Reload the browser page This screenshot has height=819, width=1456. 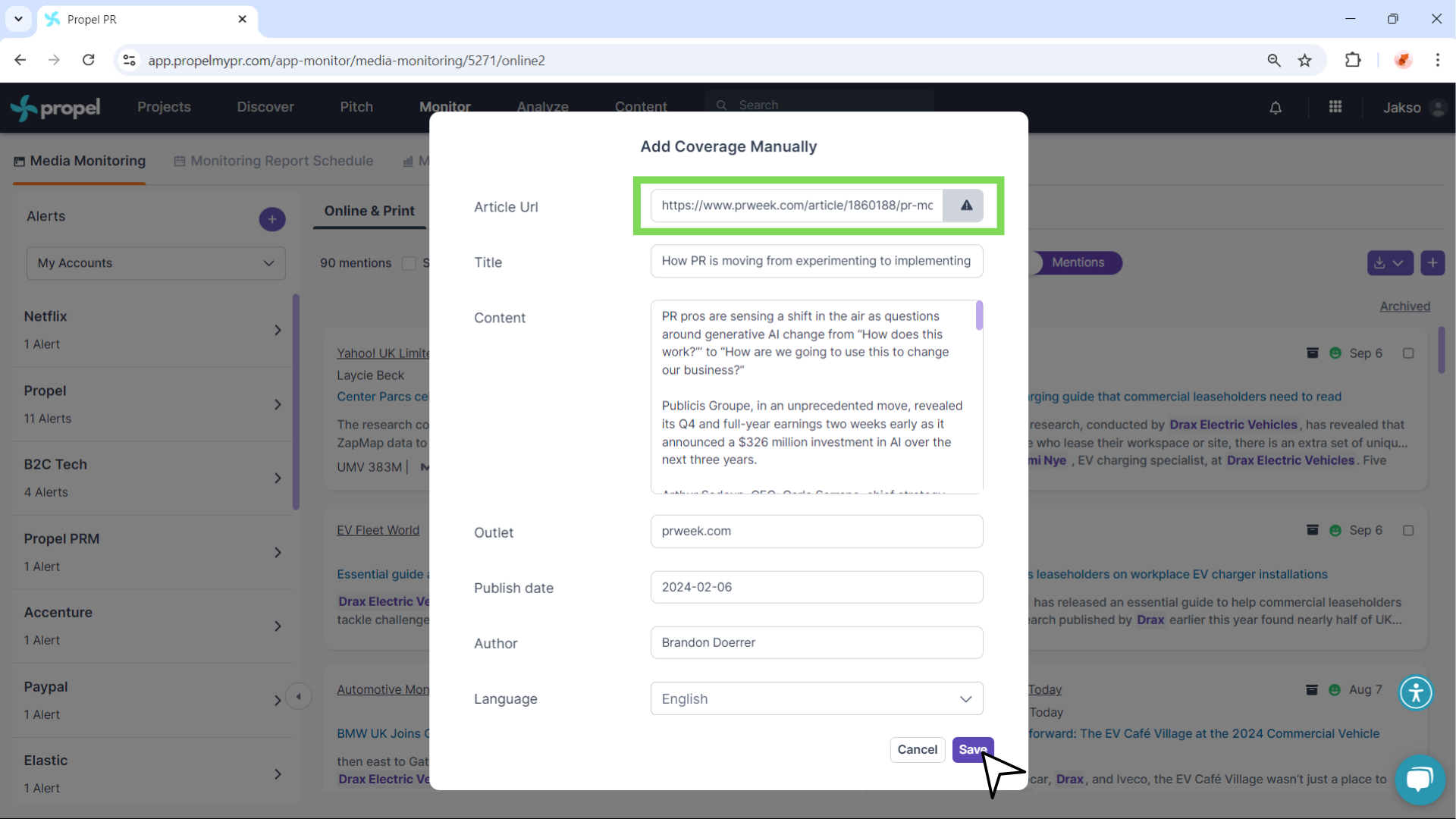89,60
